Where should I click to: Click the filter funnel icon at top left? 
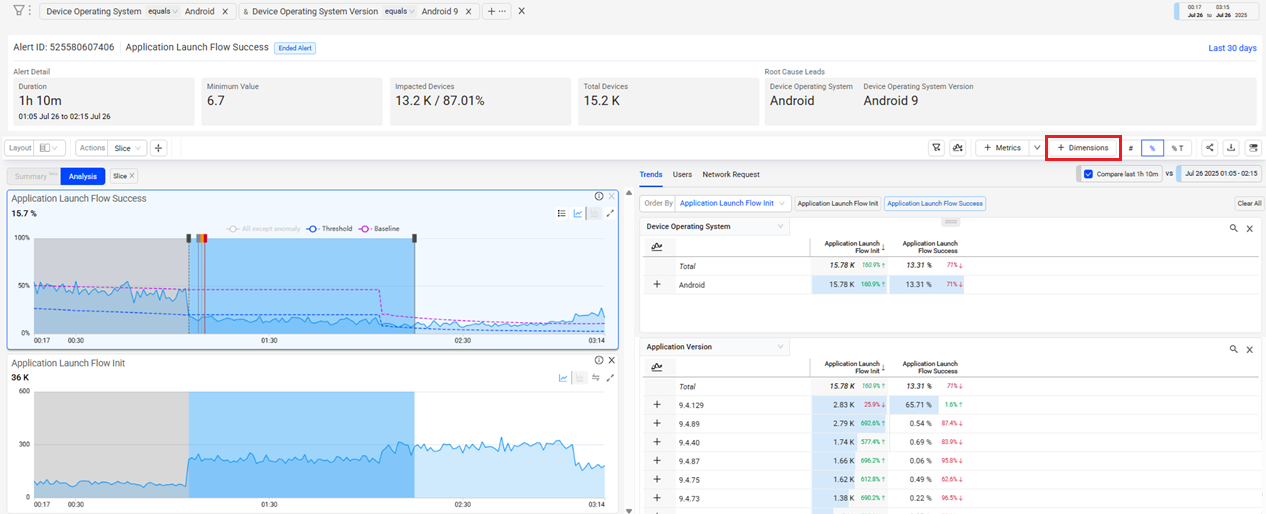18,11
